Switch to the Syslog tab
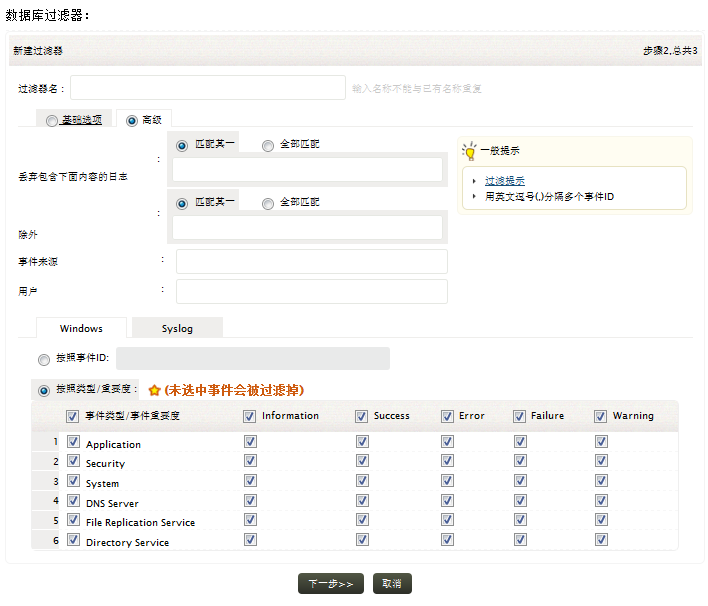Screen dimensions: 708x606 click(x=177, y=328)
